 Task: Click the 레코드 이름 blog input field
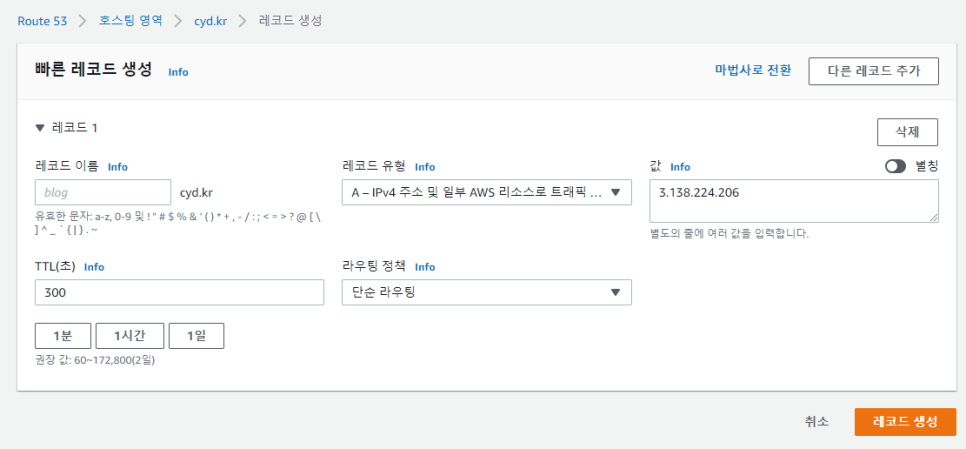pyautogui.click(x=103, y=192)
